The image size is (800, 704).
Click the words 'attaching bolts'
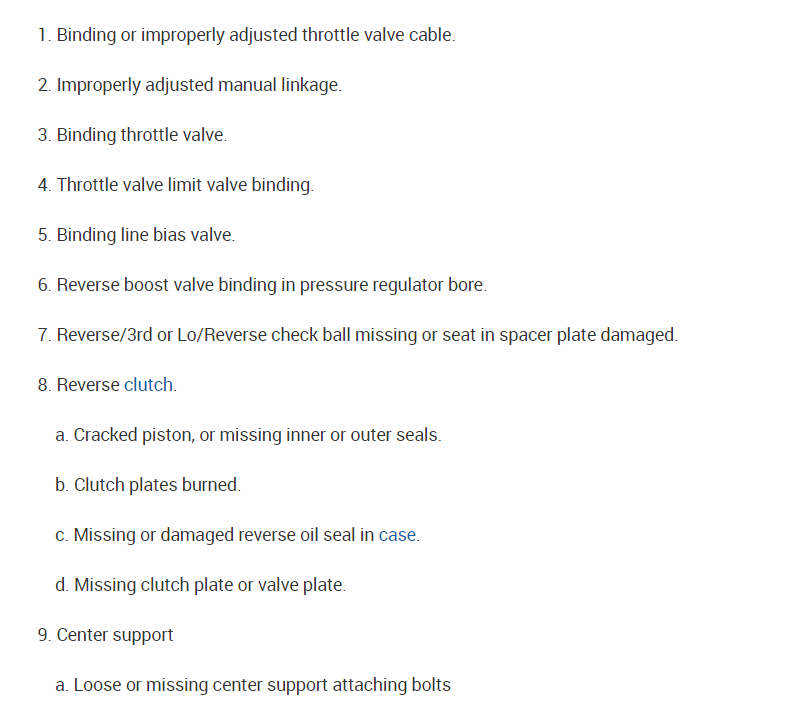[391, 685]
